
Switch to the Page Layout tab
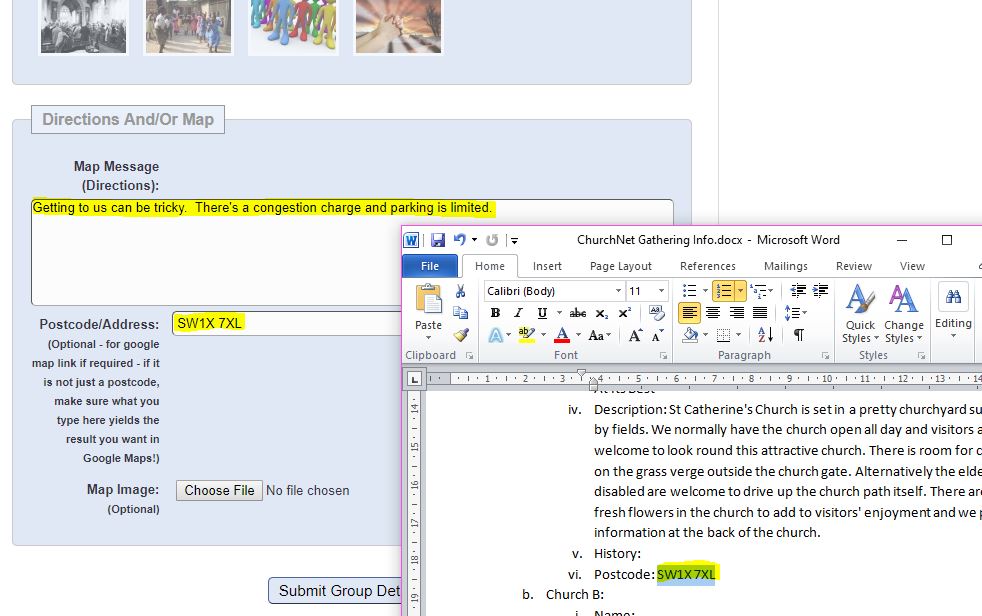620,266
